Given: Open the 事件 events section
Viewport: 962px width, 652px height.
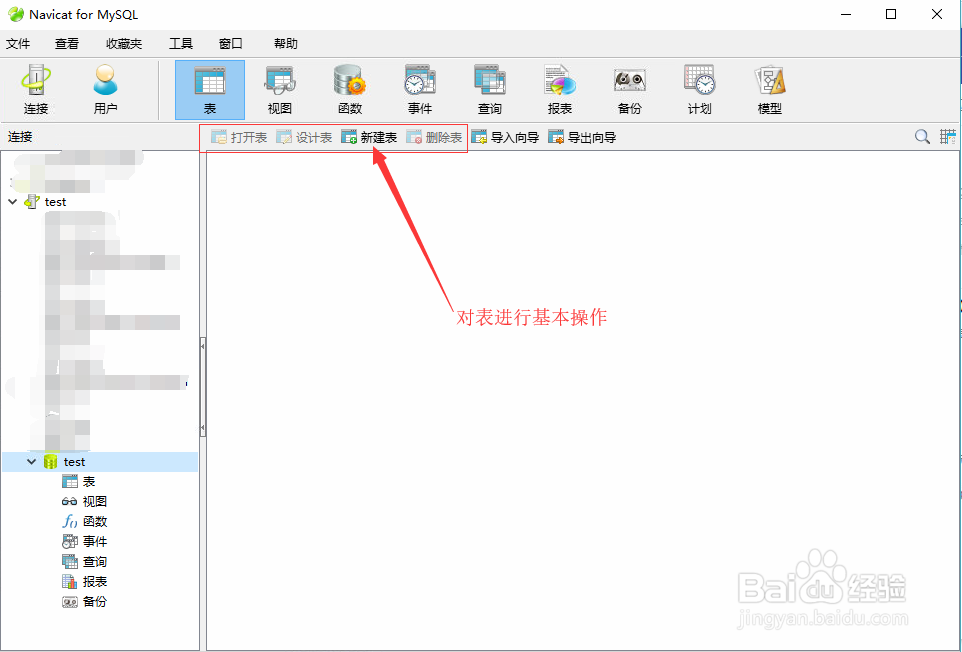Looking at the screenshot, I should pyautogui.click(x=420, y=90).
